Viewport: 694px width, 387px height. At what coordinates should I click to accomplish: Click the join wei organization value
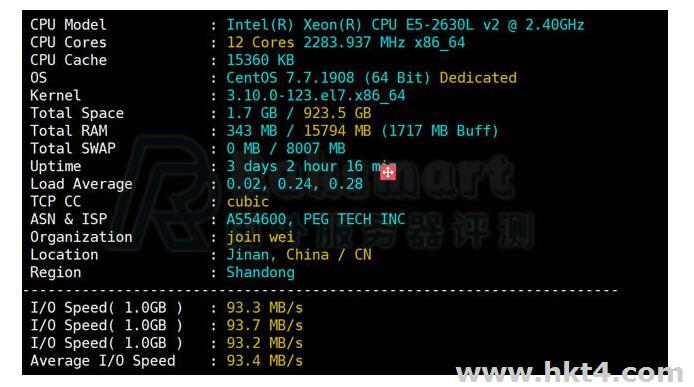point(260,237)
